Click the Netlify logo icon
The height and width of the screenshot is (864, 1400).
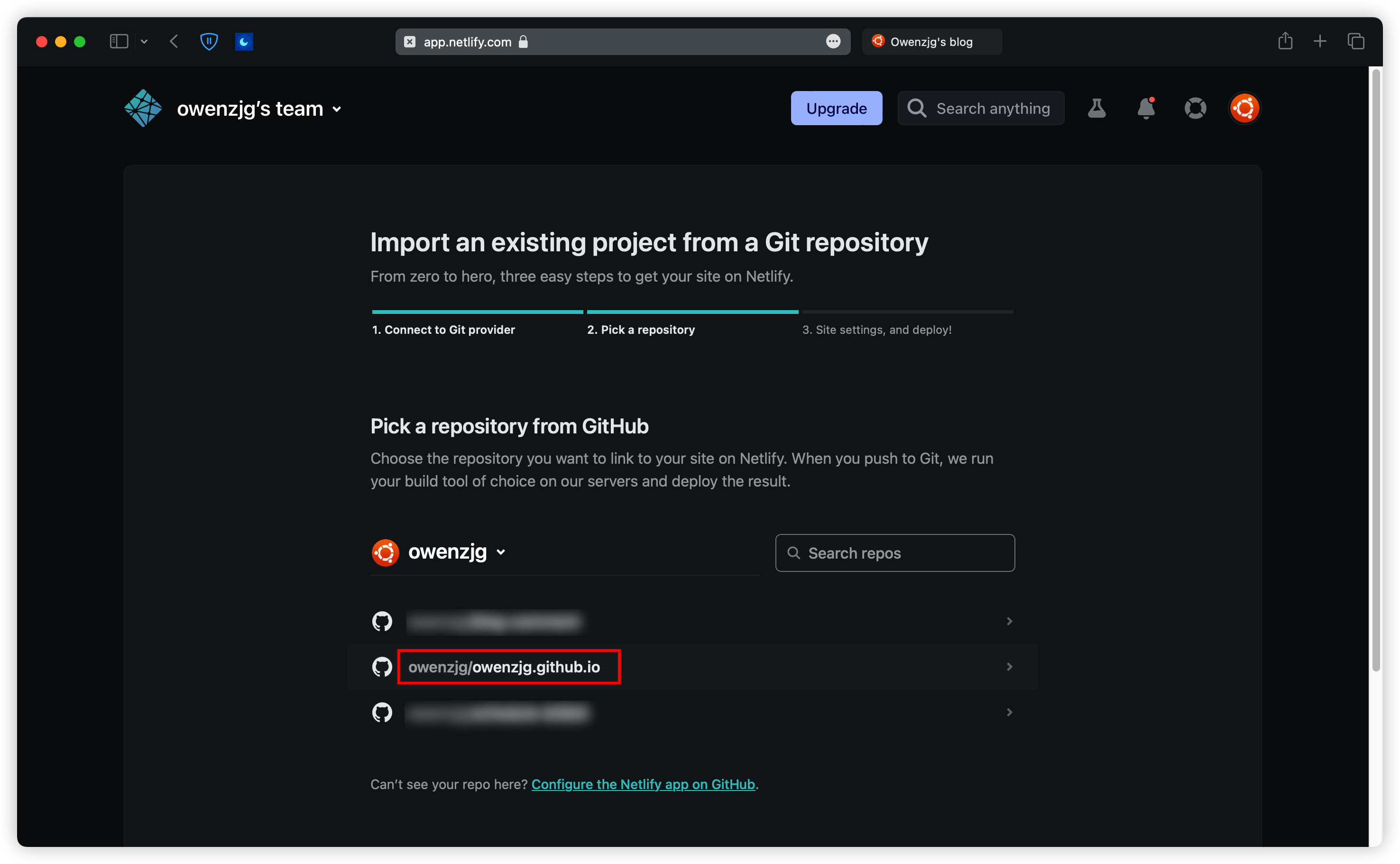coord(143,108)
